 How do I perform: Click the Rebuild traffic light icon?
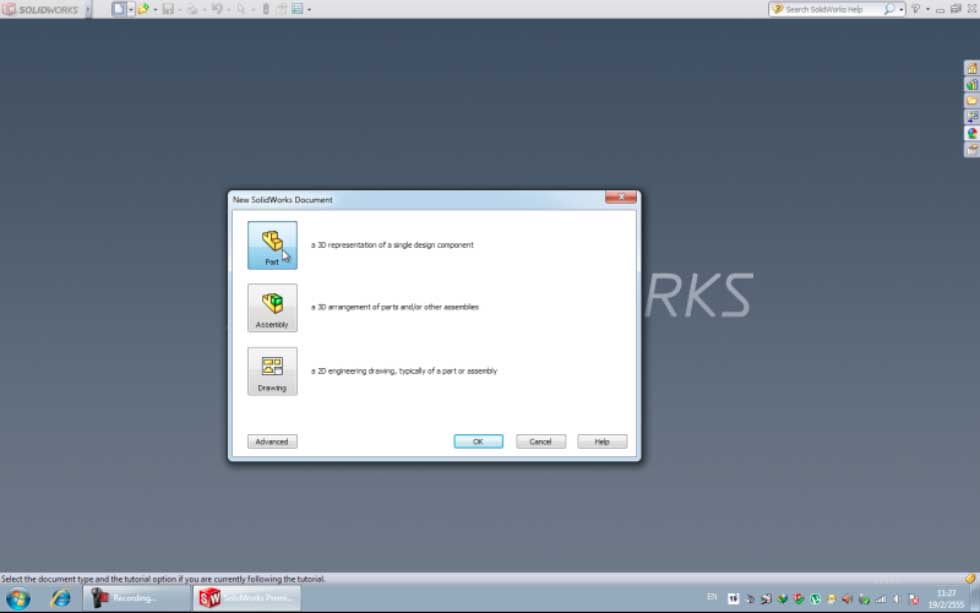266,9
